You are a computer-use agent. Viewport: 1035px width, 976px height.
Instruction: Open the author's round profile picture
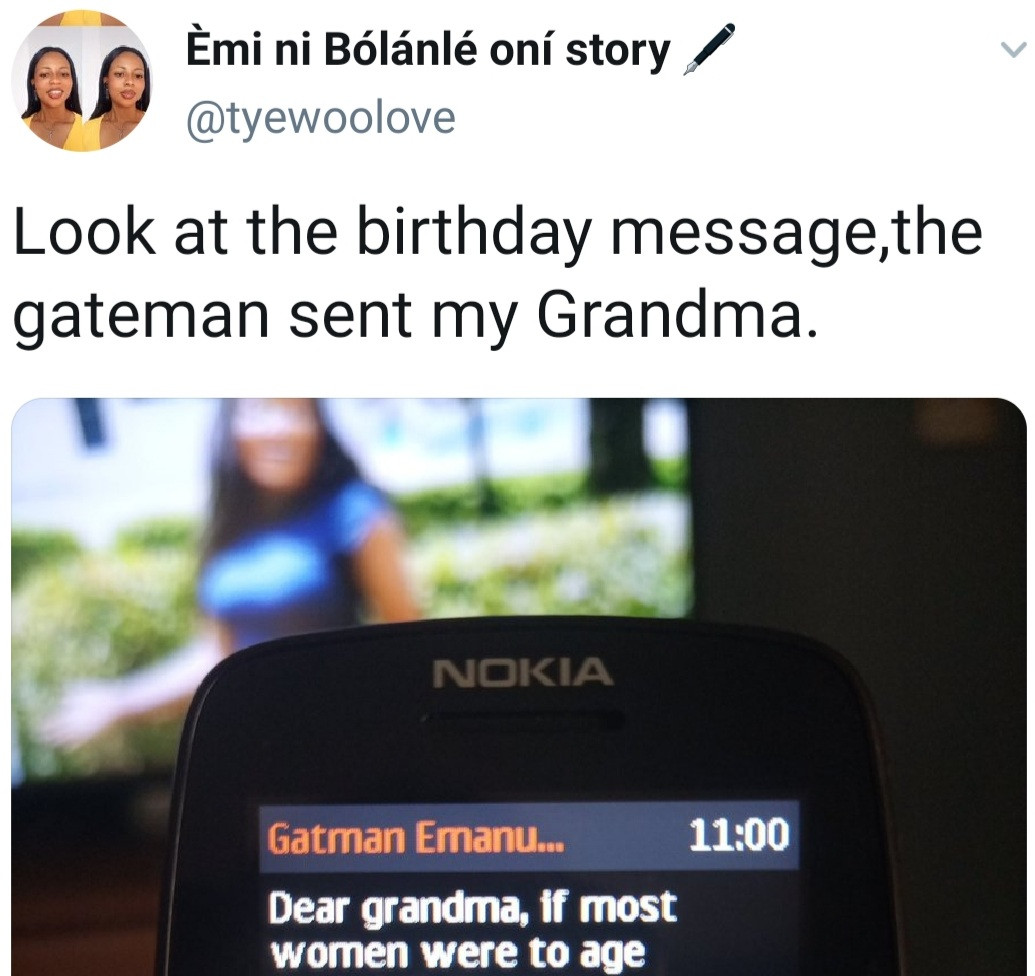point(82,82)
